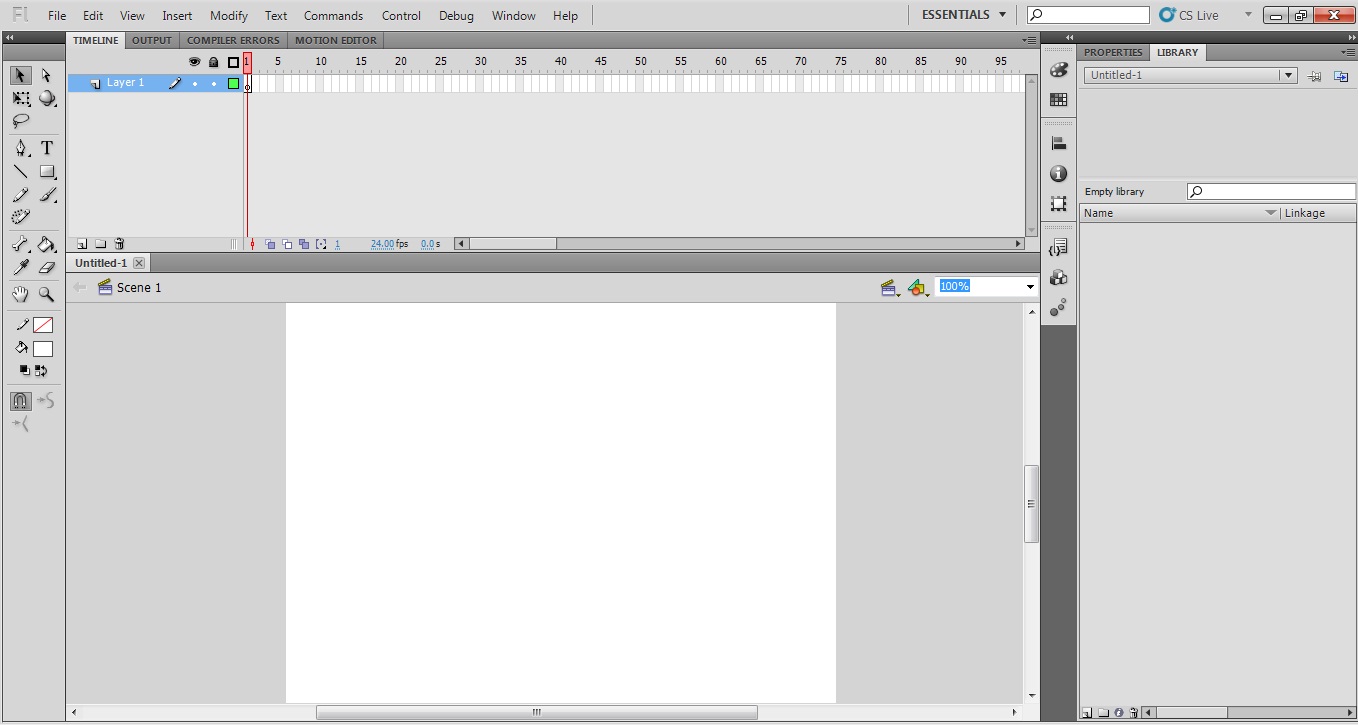Lock Layer 1 with the lock column dot
This screenshot has height=725, width=1358.
pyautogui.click(x=213, y=82)
